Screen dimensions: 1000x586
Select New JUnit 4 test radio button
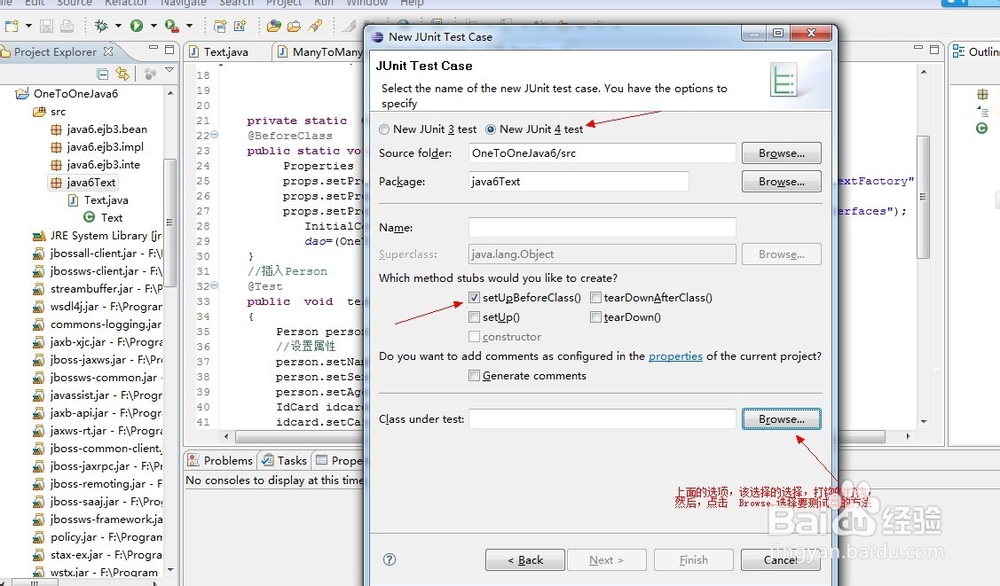490,129
